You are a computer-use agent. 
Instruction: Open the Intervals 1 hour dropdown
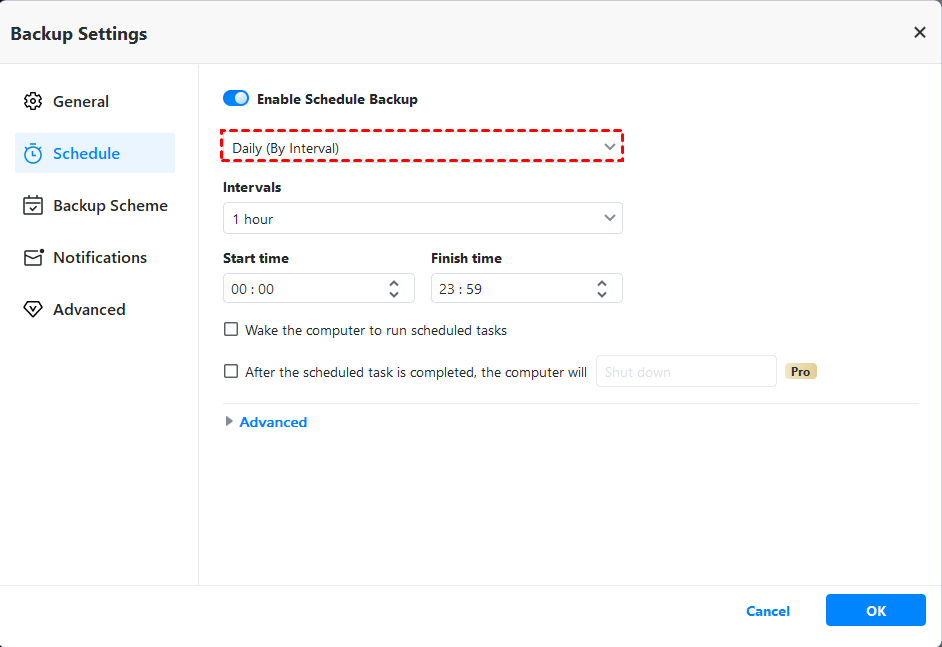[x=422, y=218]
